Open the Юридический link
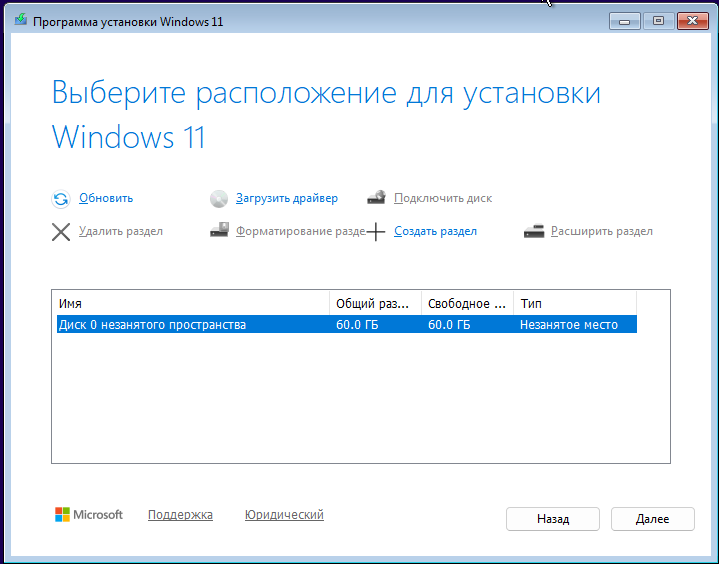Screen dimensions: 719x564 coord(284,514)
